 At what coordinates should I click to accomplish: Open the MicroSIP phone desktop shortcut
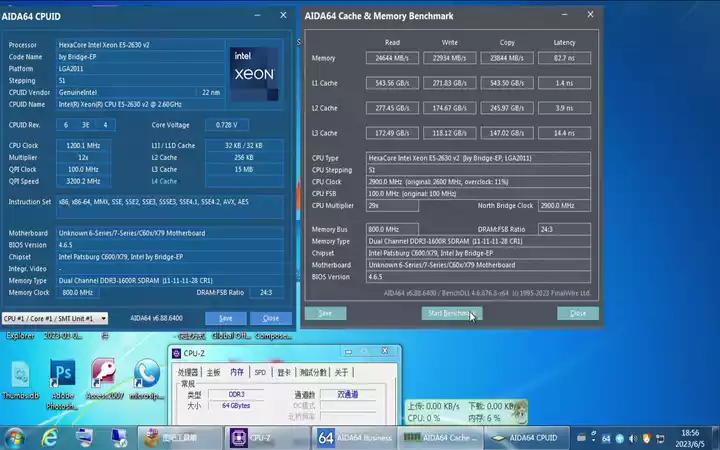click(146, 379)
